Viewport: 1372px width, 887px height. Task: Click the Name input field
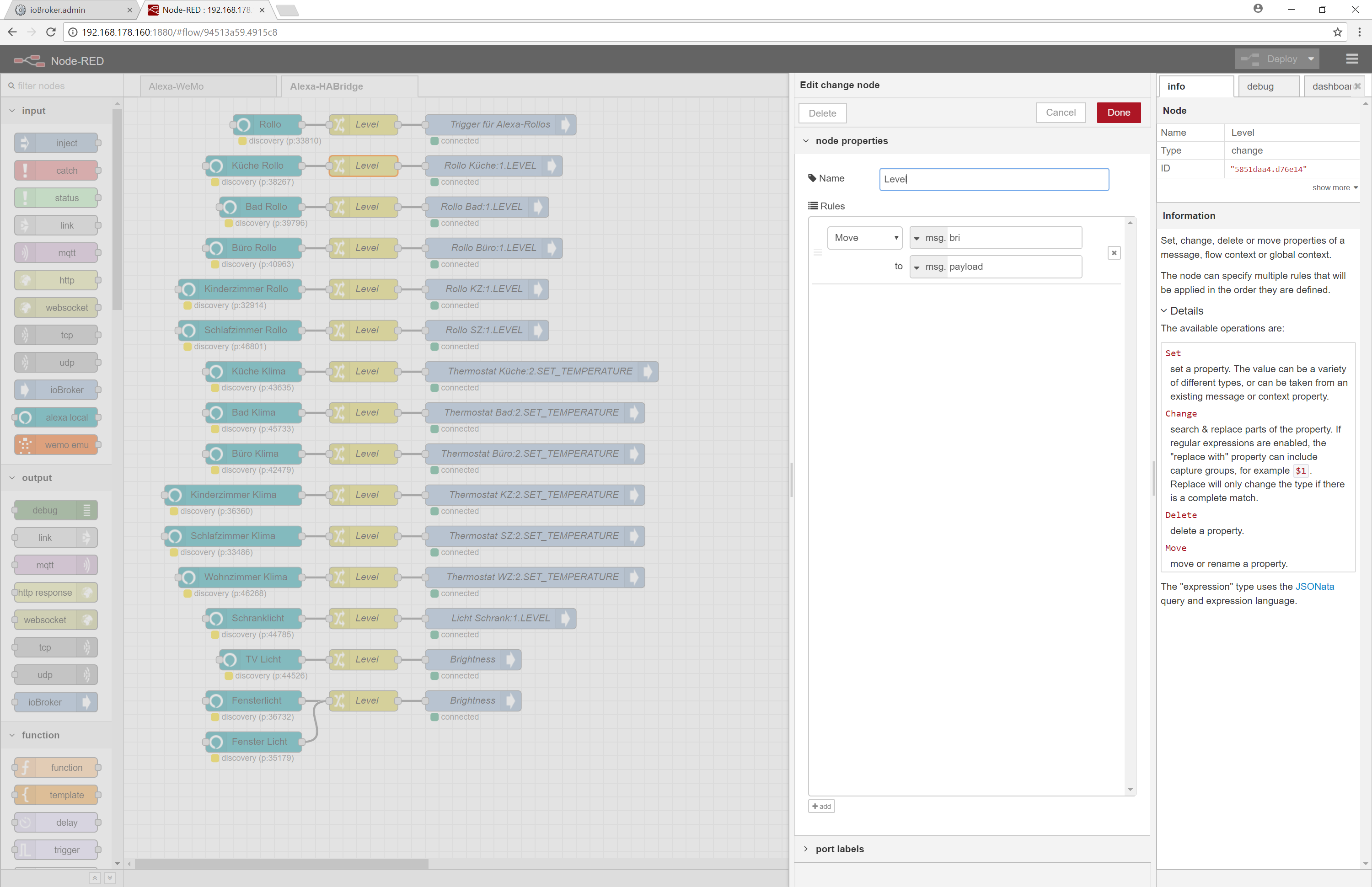click(994, 179)
